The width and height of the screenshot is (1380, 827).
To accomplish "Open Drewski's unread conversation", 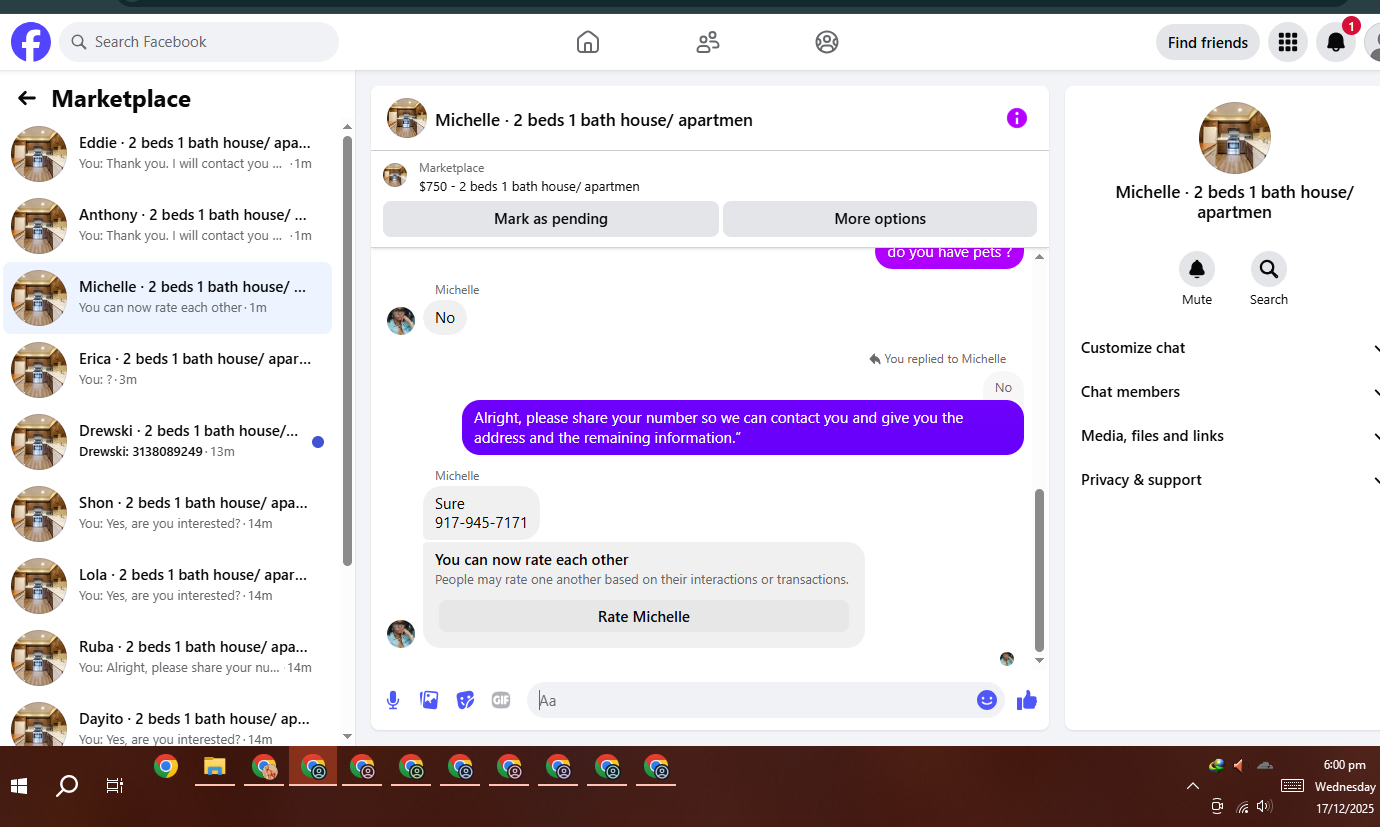I will click(x=168, y=441).
